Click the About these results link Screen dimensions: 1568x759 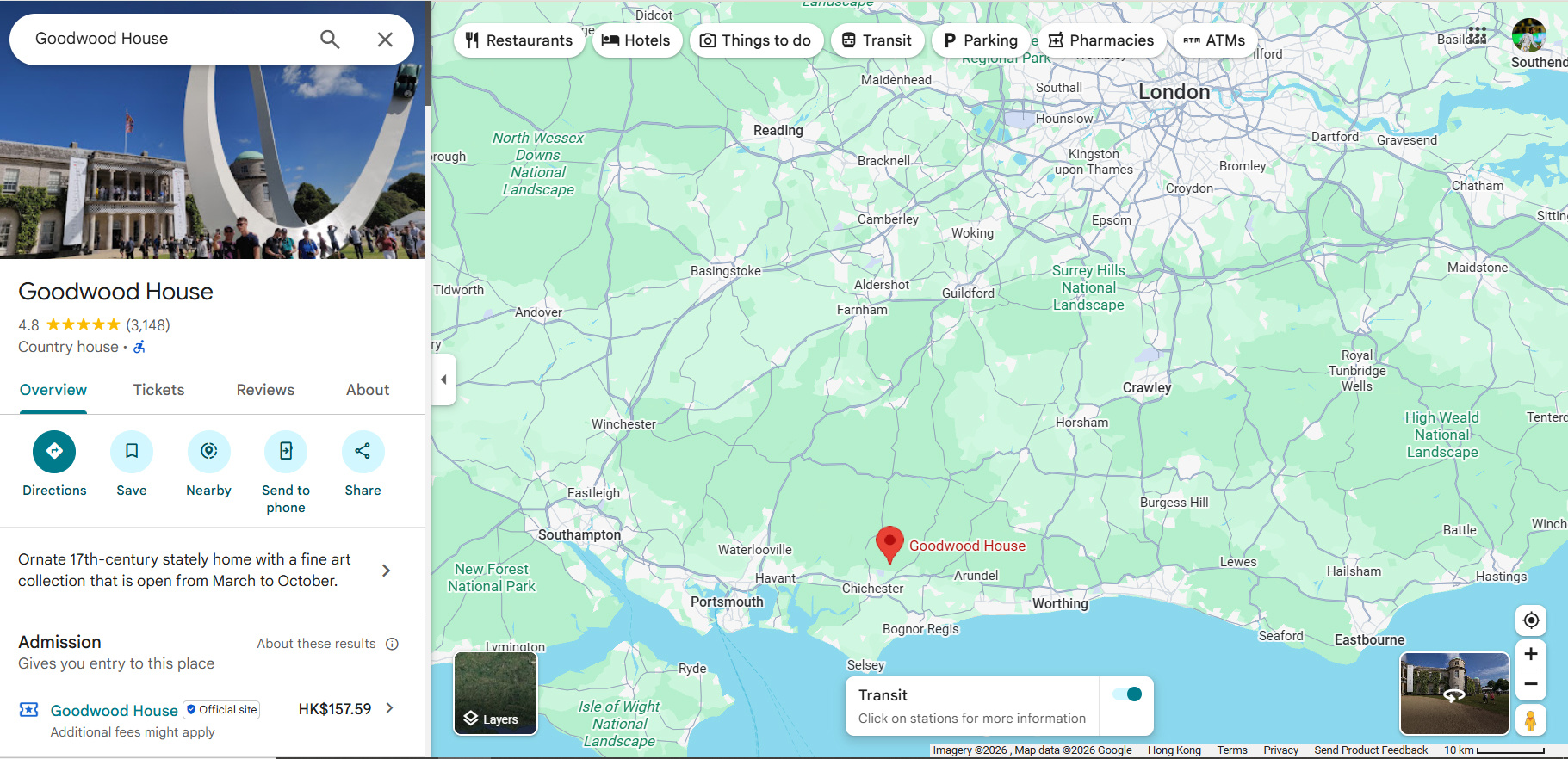click(x=316, y=644)
